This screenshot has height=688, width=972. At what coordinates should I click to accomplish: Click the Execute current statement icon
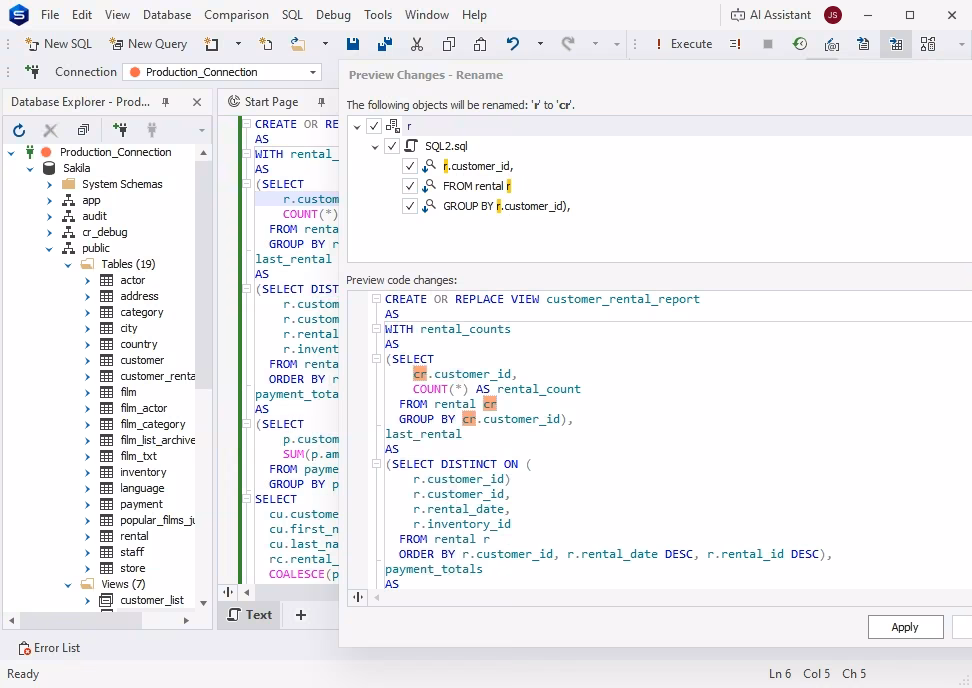[x=735, y=44]
